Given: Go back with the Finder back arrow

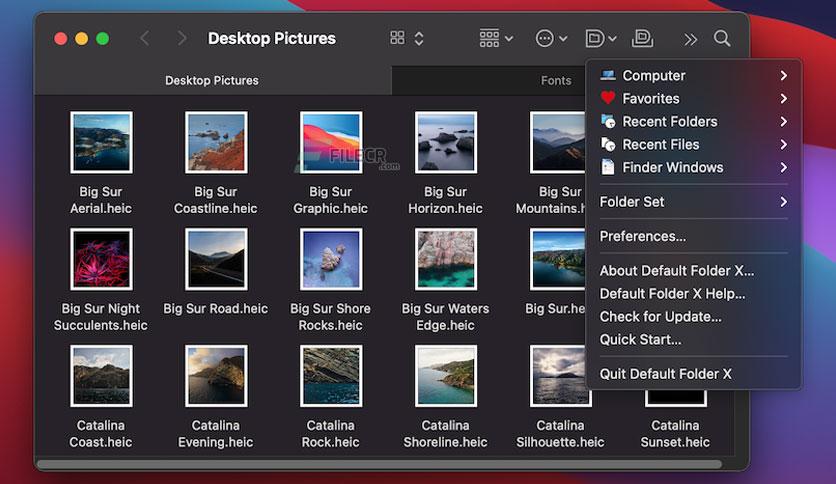Looking at the screenshot, I should point(144,38).
